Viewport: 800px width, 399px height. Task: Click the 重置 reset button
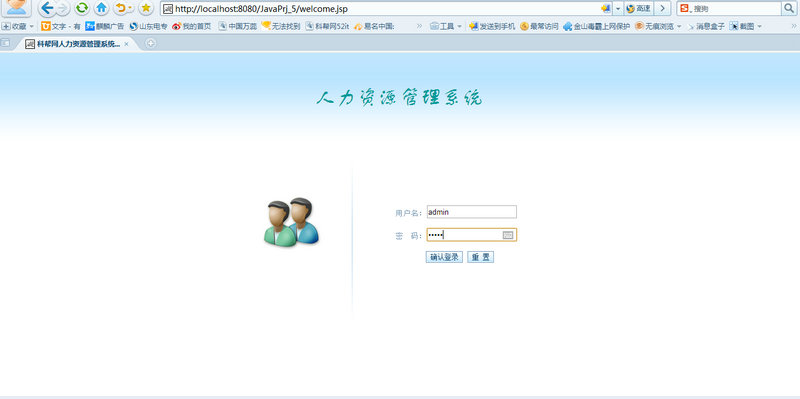tap(480, 257)
